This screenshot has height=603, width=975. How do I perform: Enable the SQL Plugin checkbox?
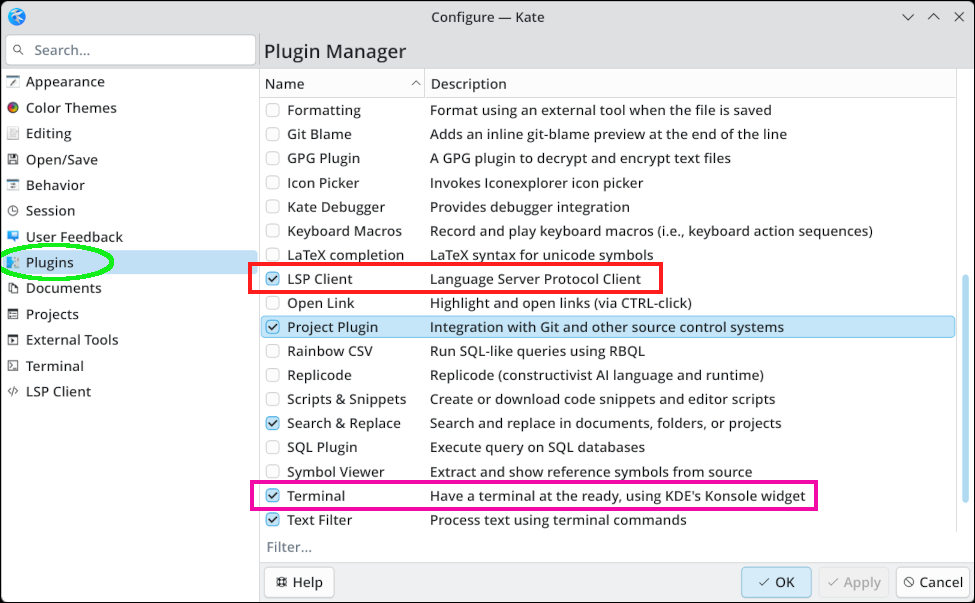[272, 448]
